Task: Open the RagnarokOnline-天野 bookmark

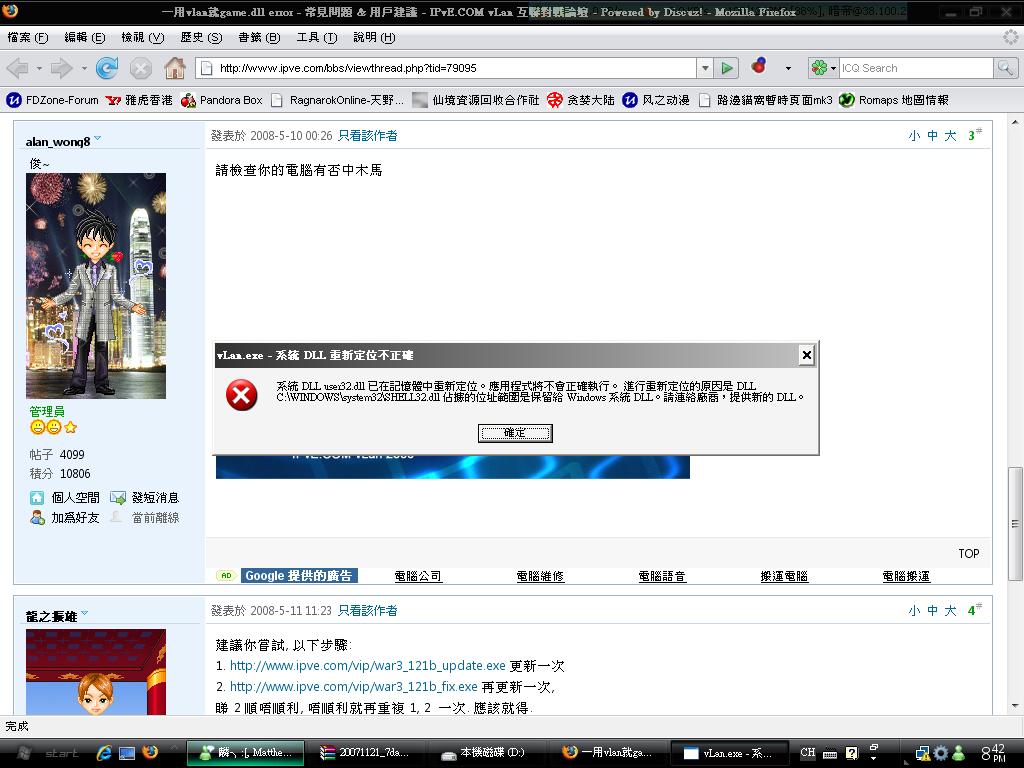Action: tap(338, 100)
